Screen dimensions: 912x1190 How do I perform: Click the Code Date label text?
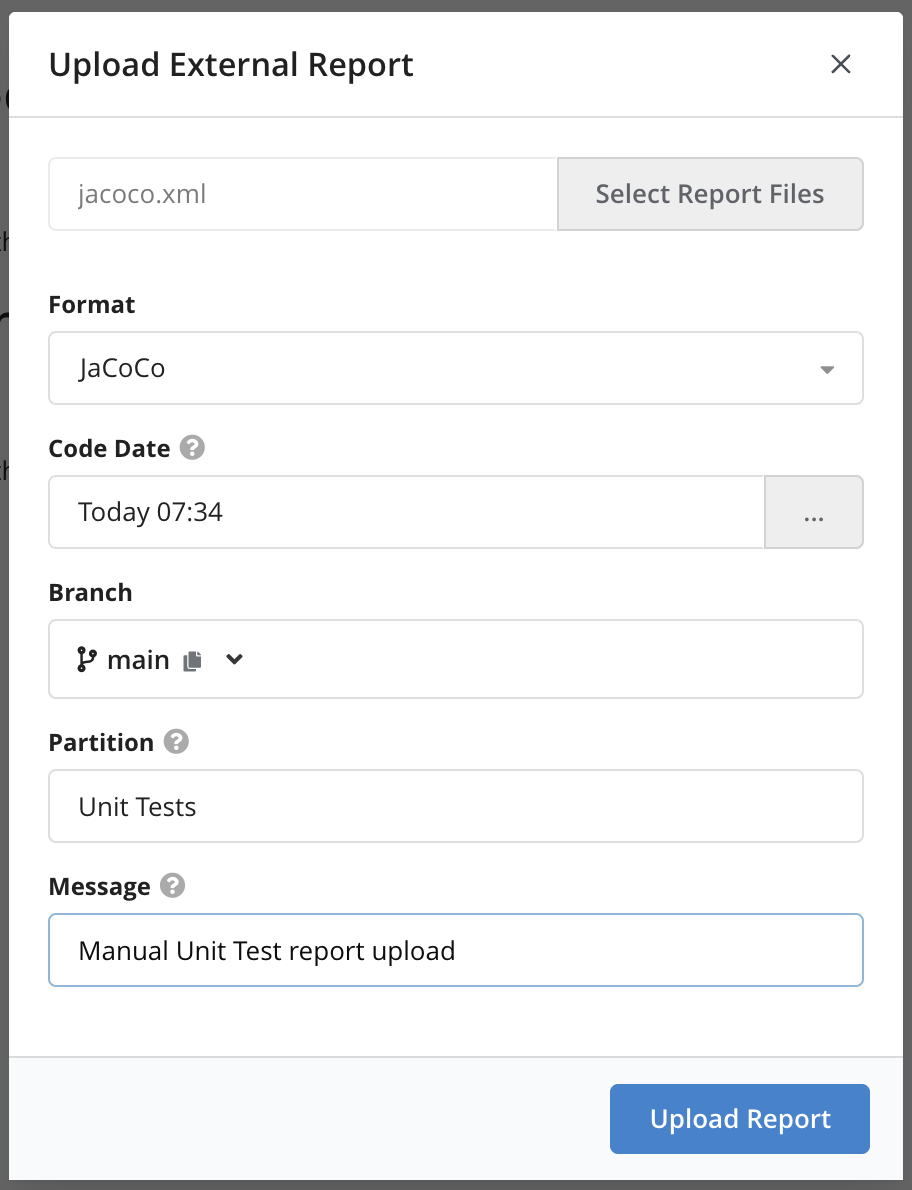pos(109,448)
